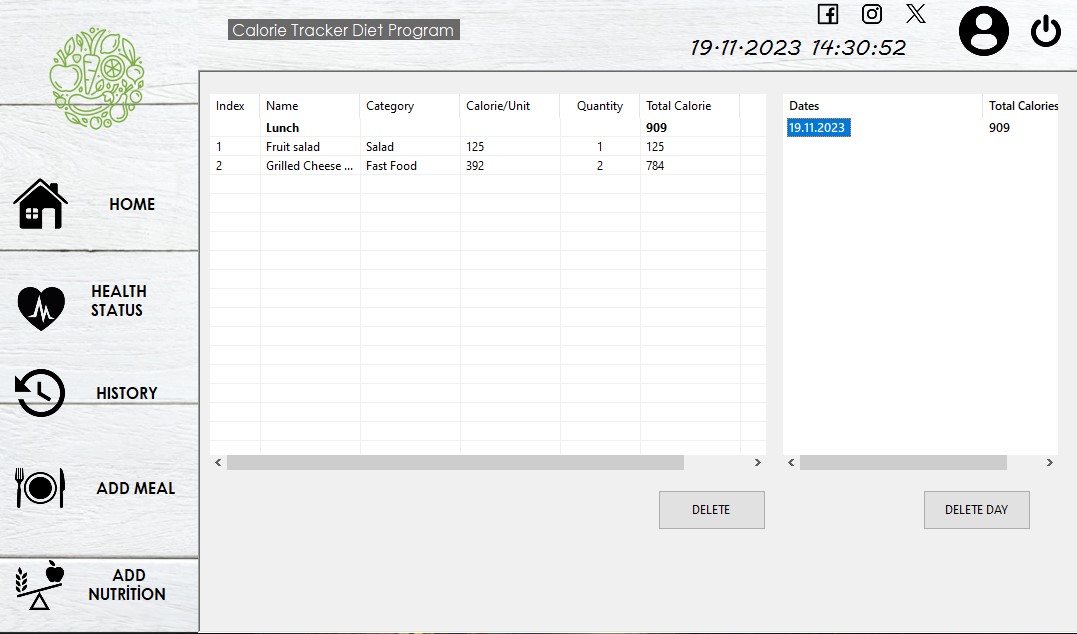
Task: Click the house Home icon
Action: [x=41, y=204]
